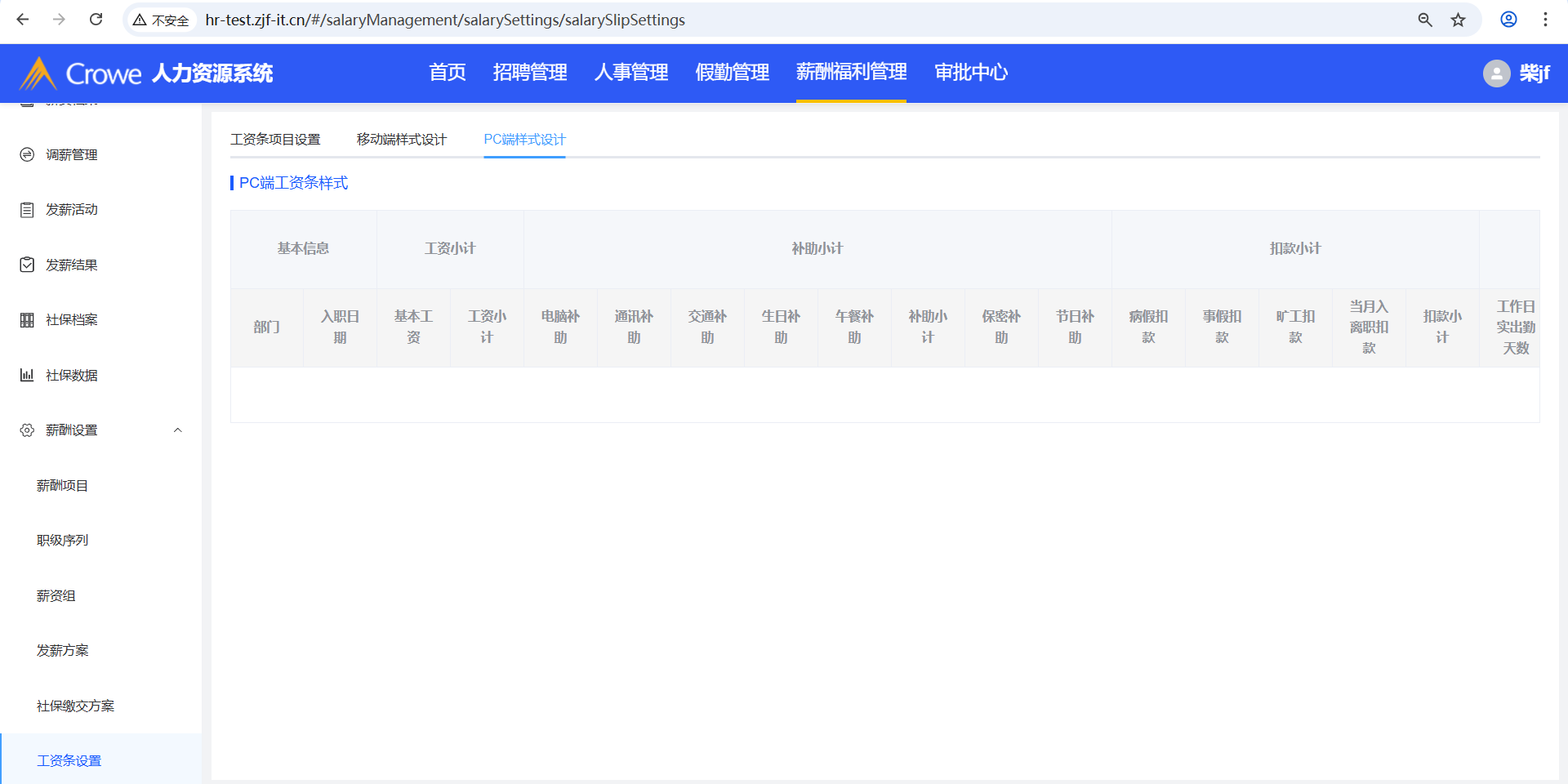Switch to 移动端样式设计 tab
Viewport: 1568px width, 784px height.
[x=402, y=140]
